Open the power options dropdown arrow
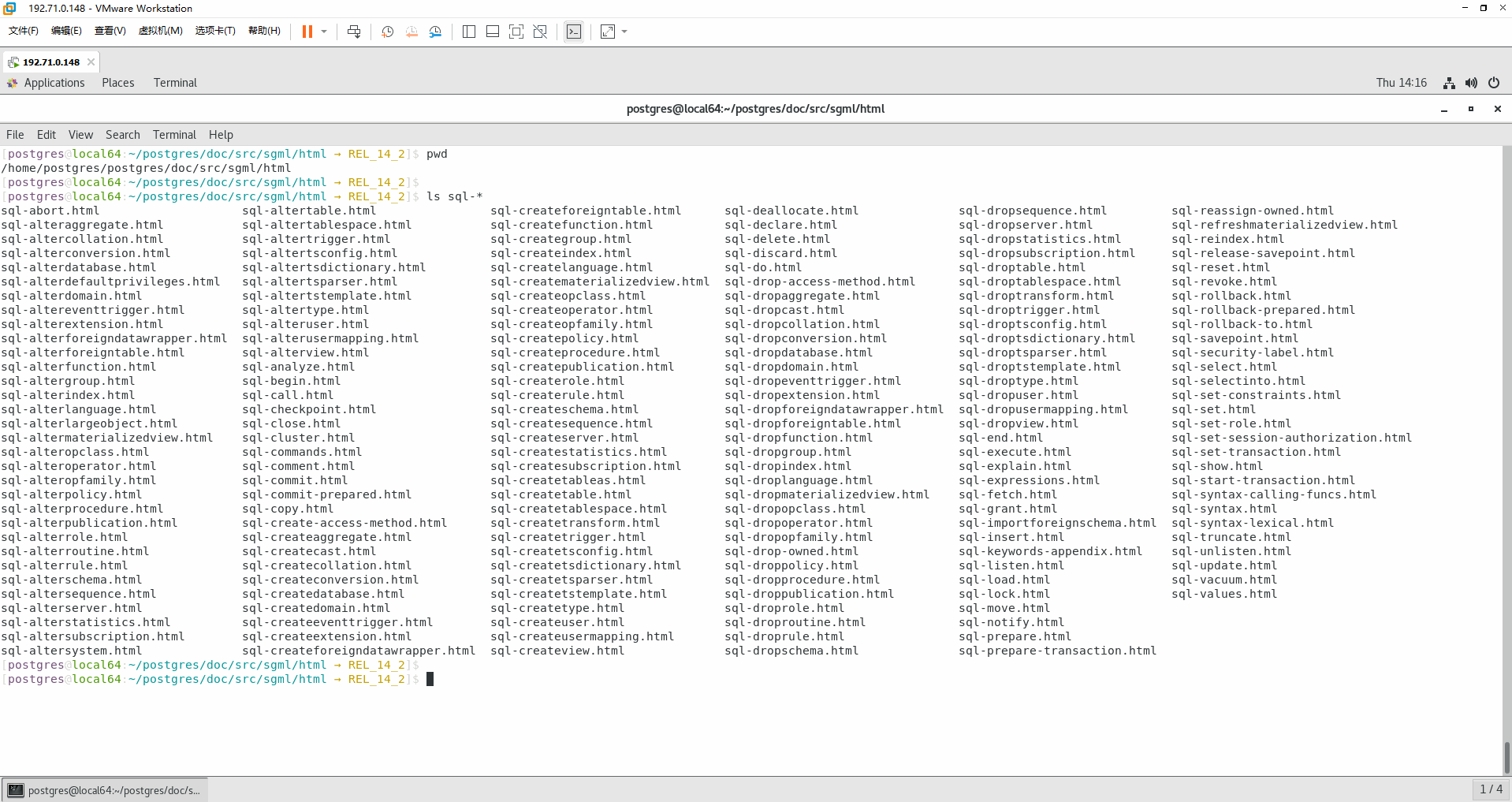Image resolution: width=1512 pixels, height=802 pixels. 324,32
